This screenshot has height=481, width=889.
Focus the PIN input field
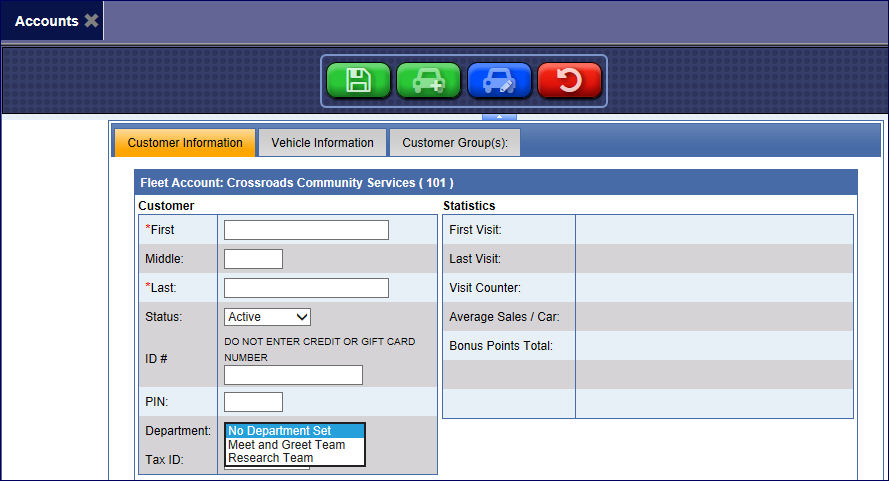coord(253,402)
